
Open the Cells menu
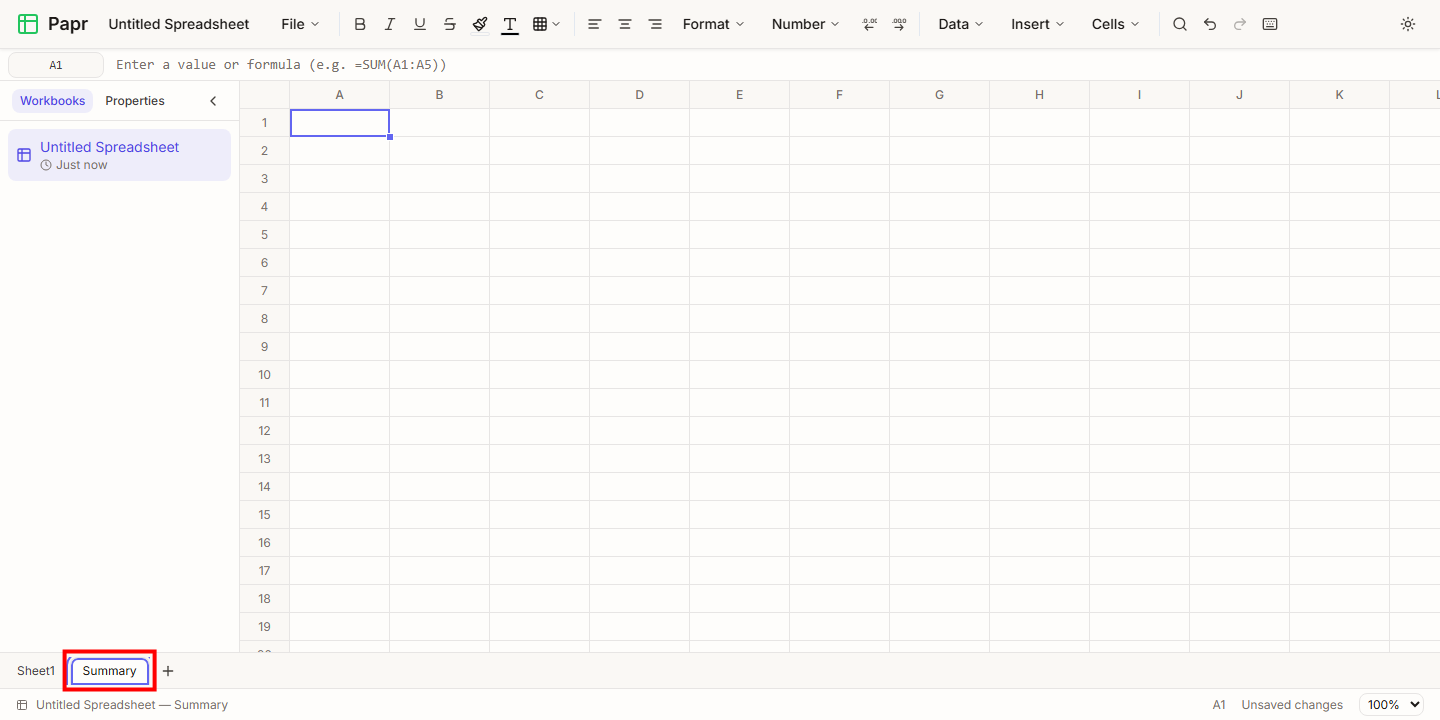tap(1115, 24)
